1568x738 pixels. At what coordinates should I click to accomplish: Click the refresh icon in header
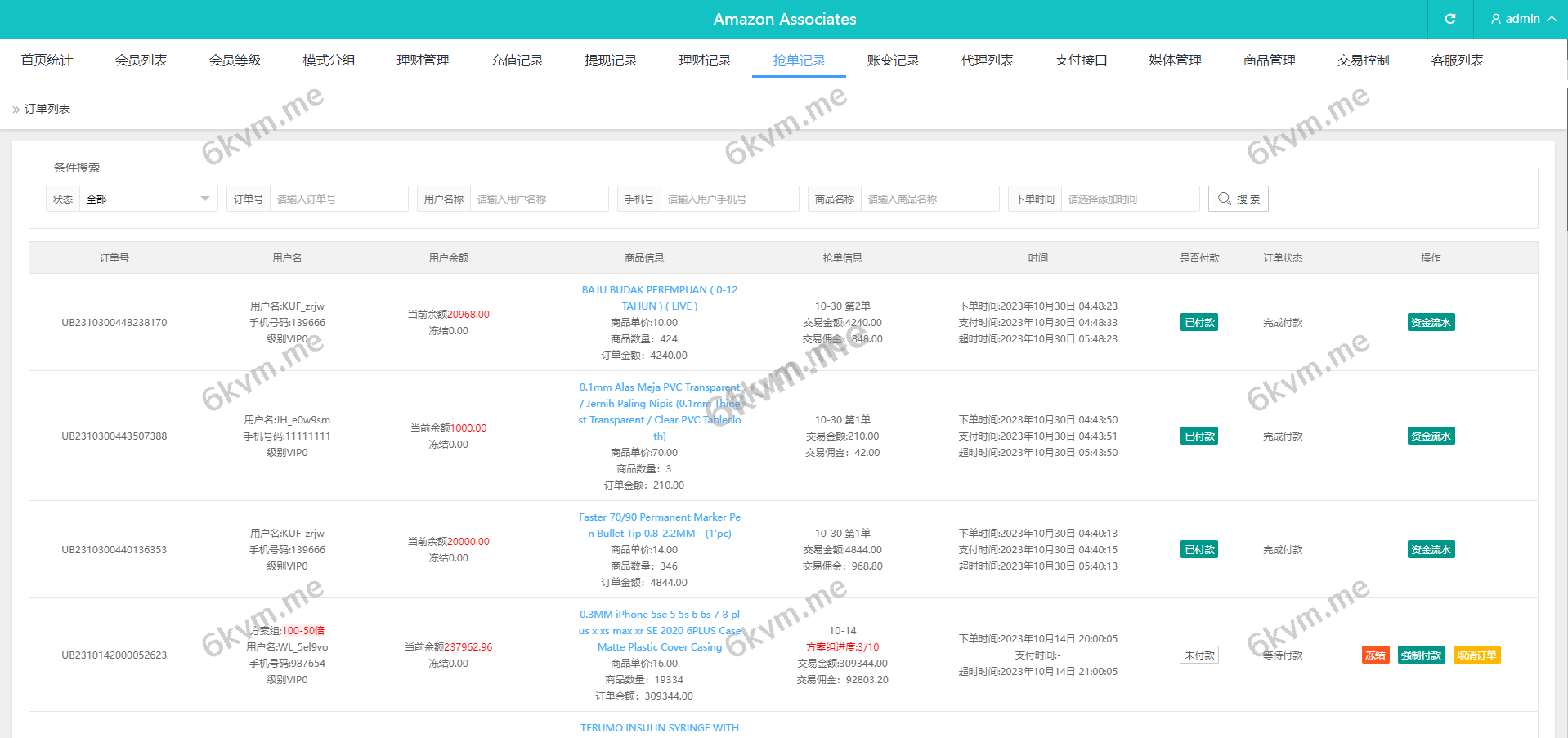[x=1449, y=19]
